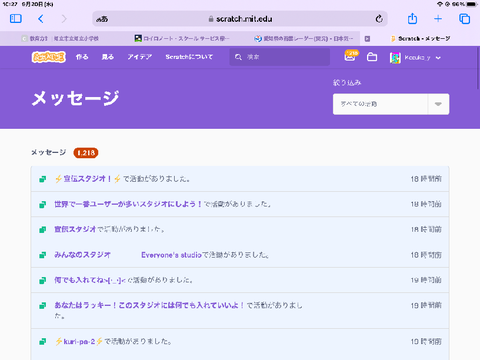Toggle the Safari sidebar icon

[x=16, y=19]
